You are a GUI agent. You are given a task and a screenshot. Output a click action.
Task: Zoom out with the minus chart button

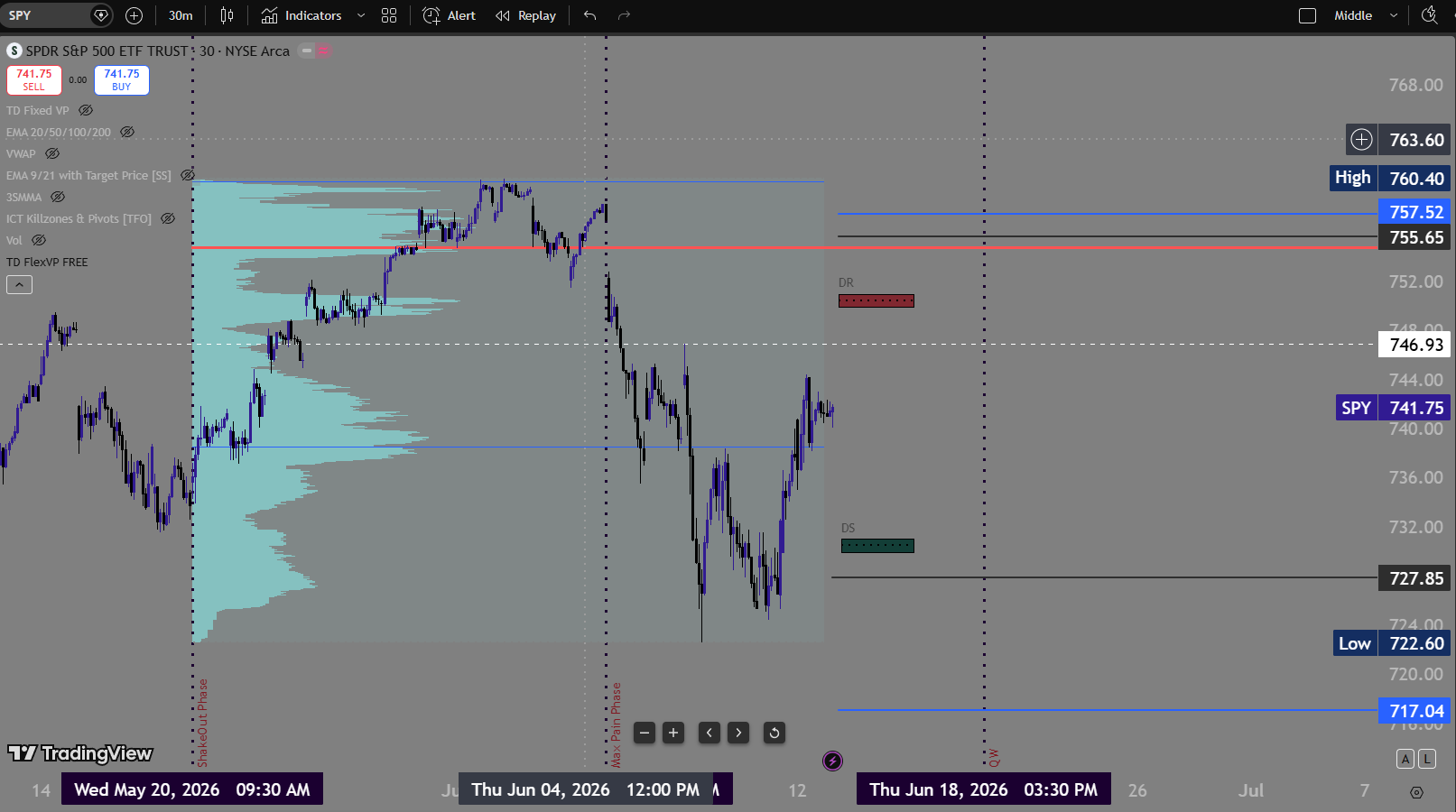[x=645, y=733]
